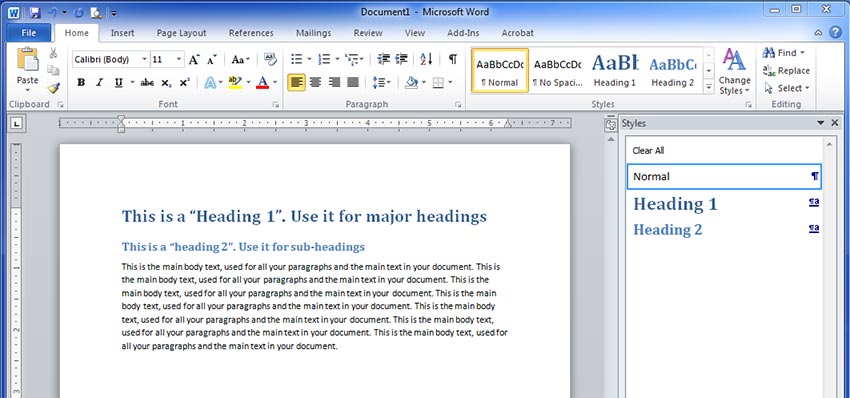Click the Save icon in quick access toolbar
The height and width of the screenshot is (398, 850).
pos(35,12)
